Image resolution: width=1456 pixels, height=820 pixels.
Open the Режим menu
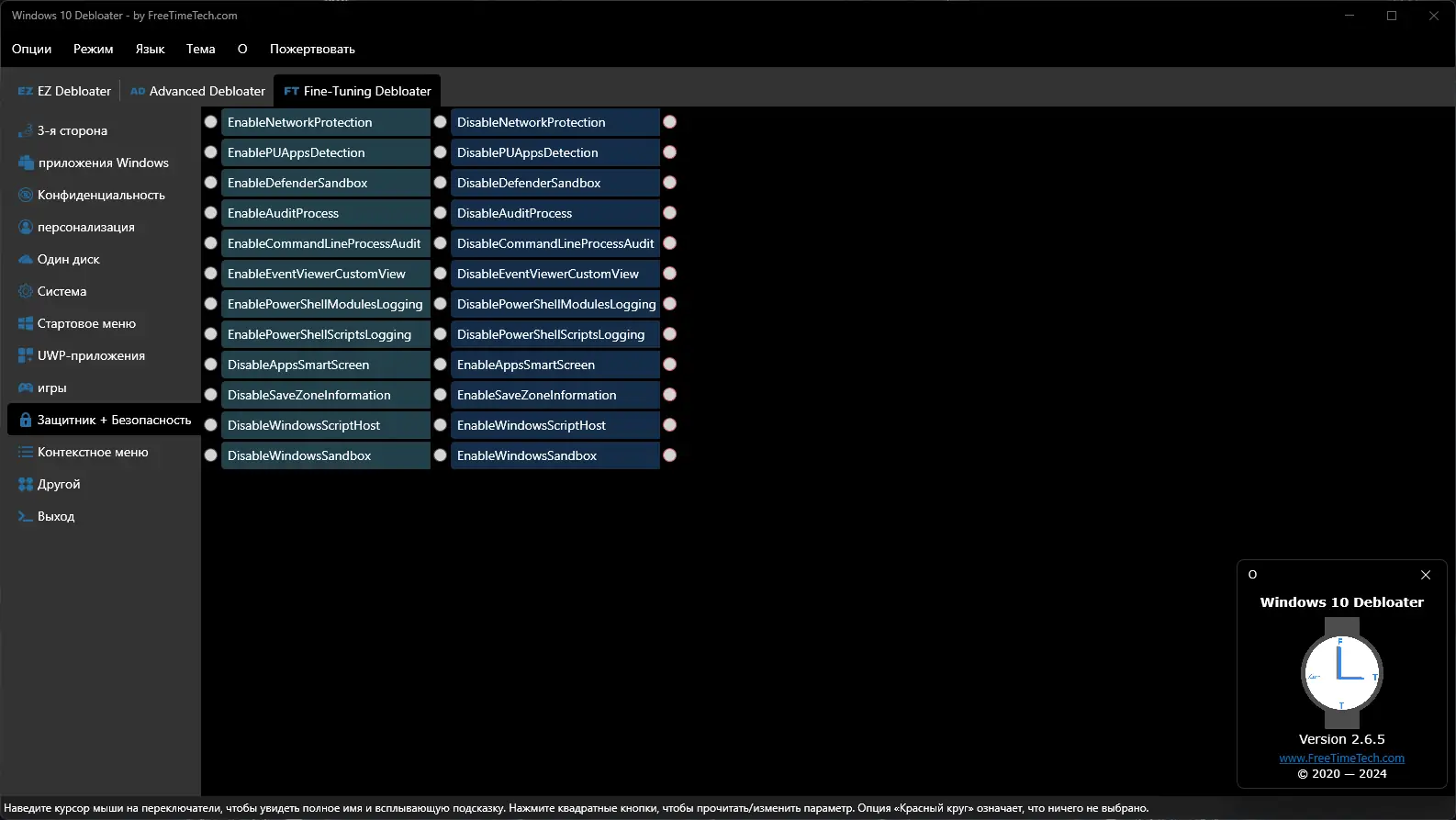coord(94,49)
